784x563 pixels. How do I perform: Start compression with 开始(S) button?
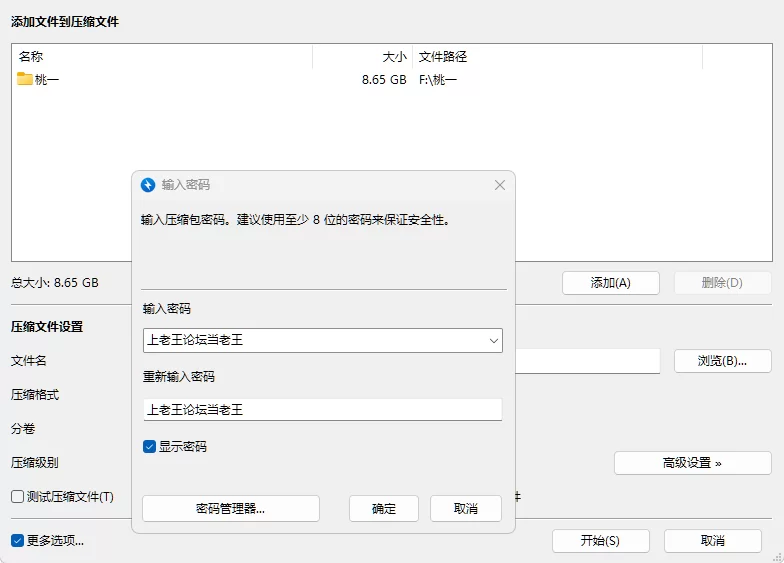pos(600,540)
